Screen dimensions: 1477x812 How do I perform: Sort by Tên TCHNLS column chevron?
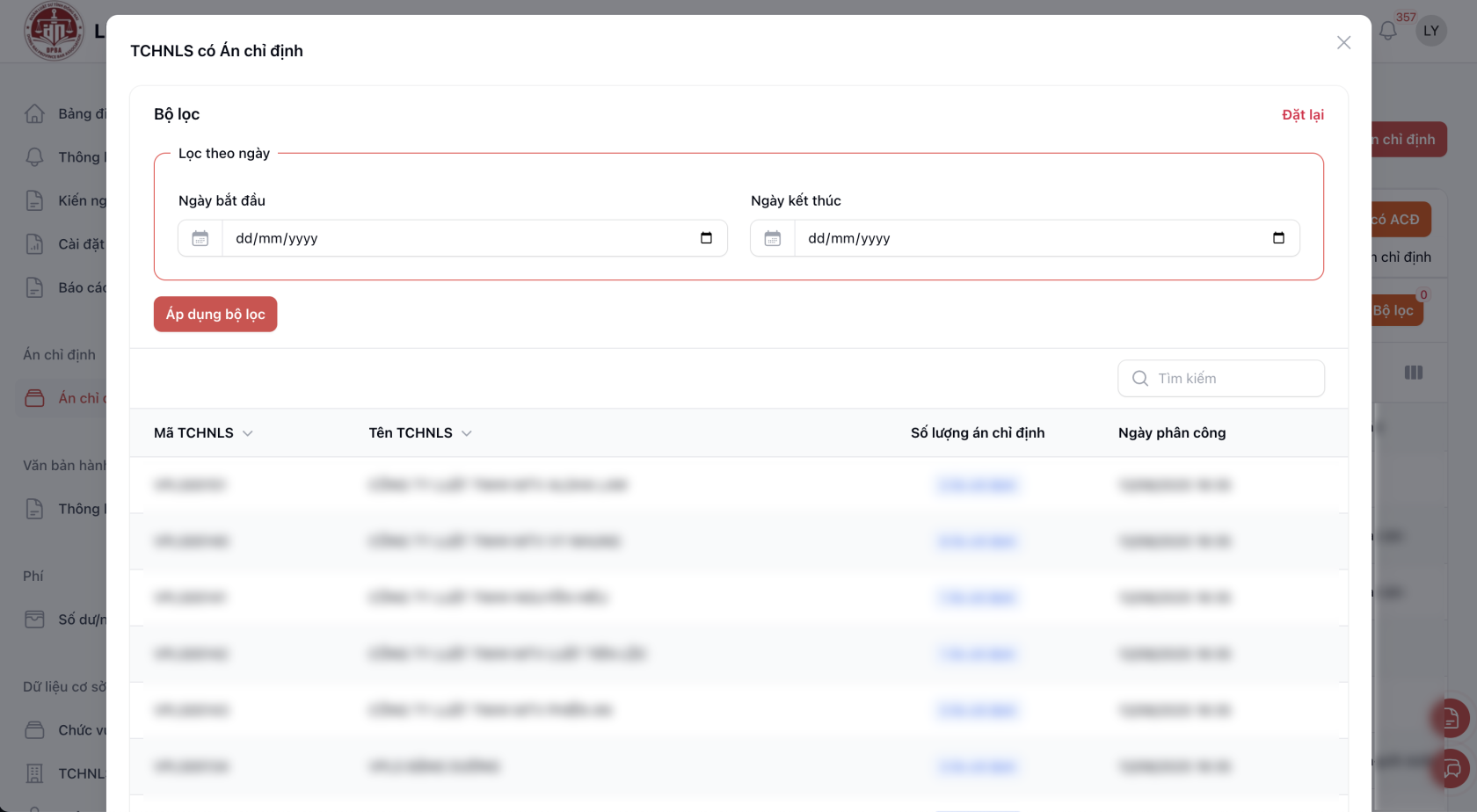tap(467, 433)
